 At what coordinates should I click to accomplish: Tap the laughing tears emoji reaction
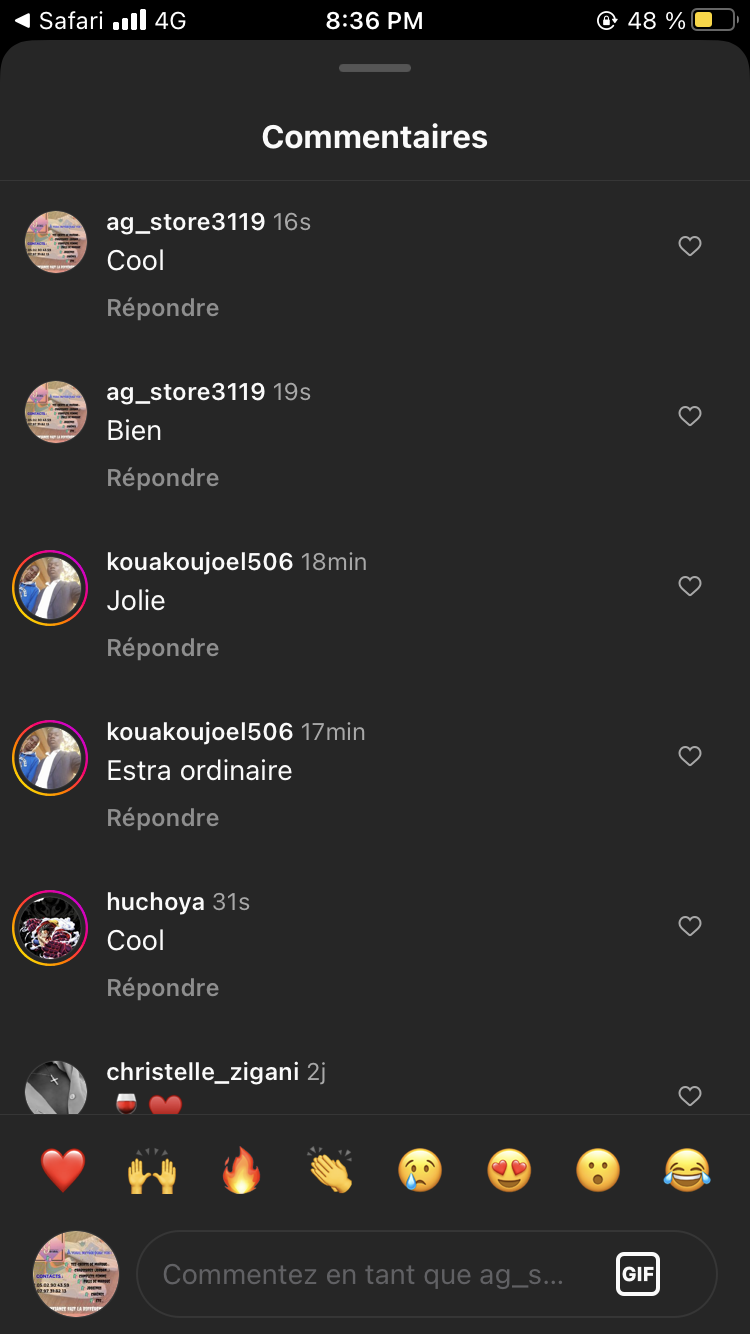tap(687, 1169)
